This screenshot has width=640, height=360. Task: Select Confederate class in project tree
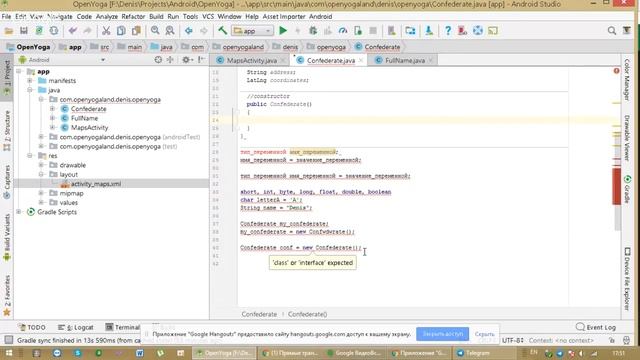coord(89,109)
